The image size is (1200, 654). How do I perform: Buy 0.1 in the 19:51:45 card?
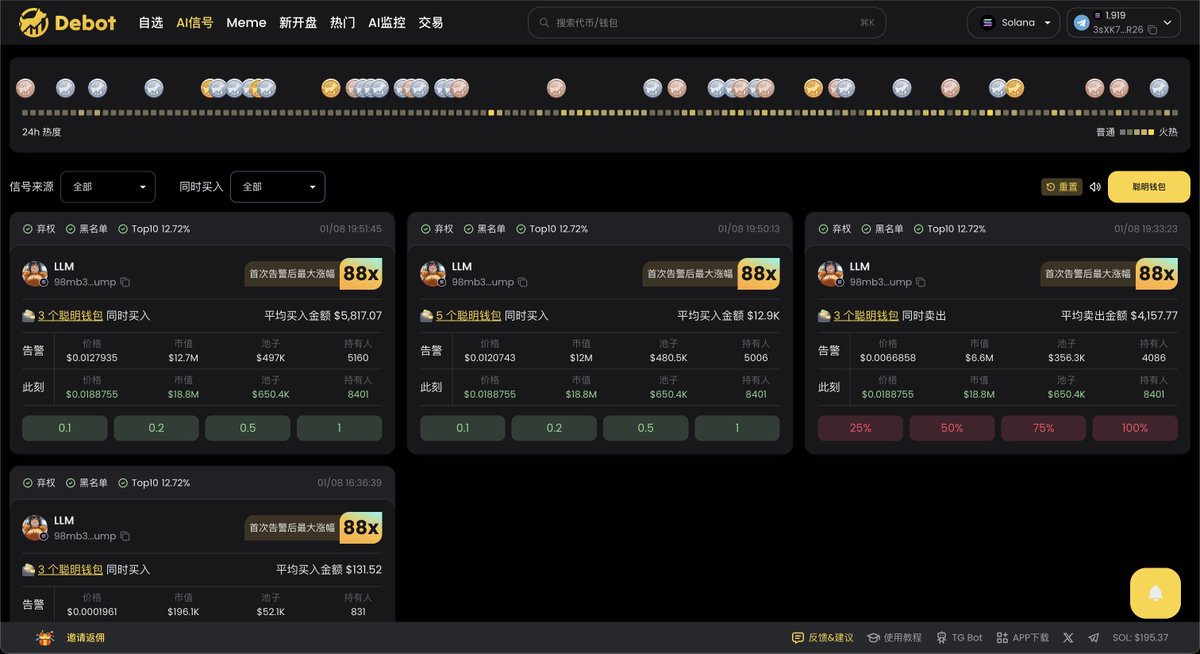click(x=65, y=428)
